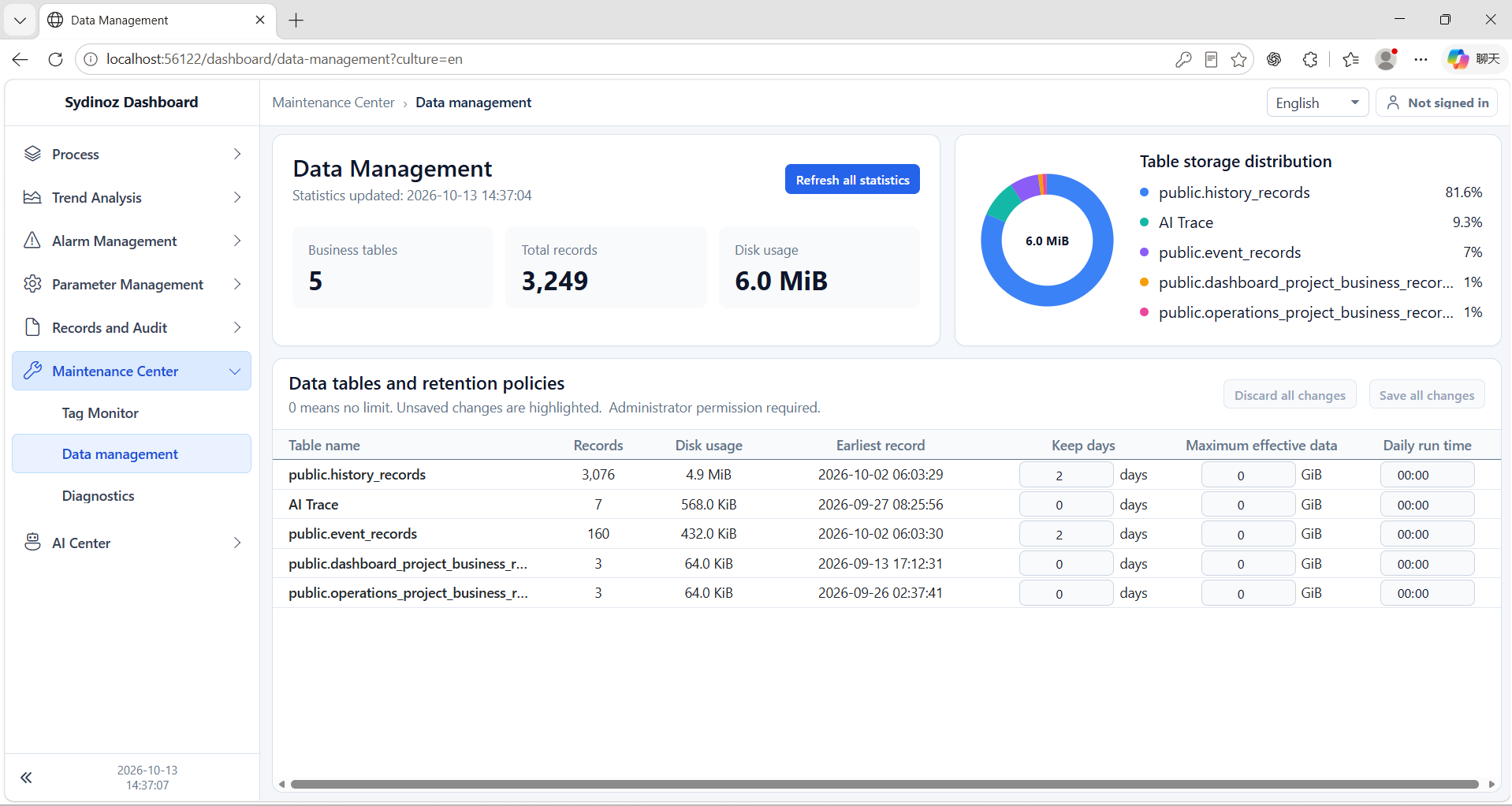The image size is (1512, 806).
Task: Open a new browser tab
Action: tap(296, 21)
